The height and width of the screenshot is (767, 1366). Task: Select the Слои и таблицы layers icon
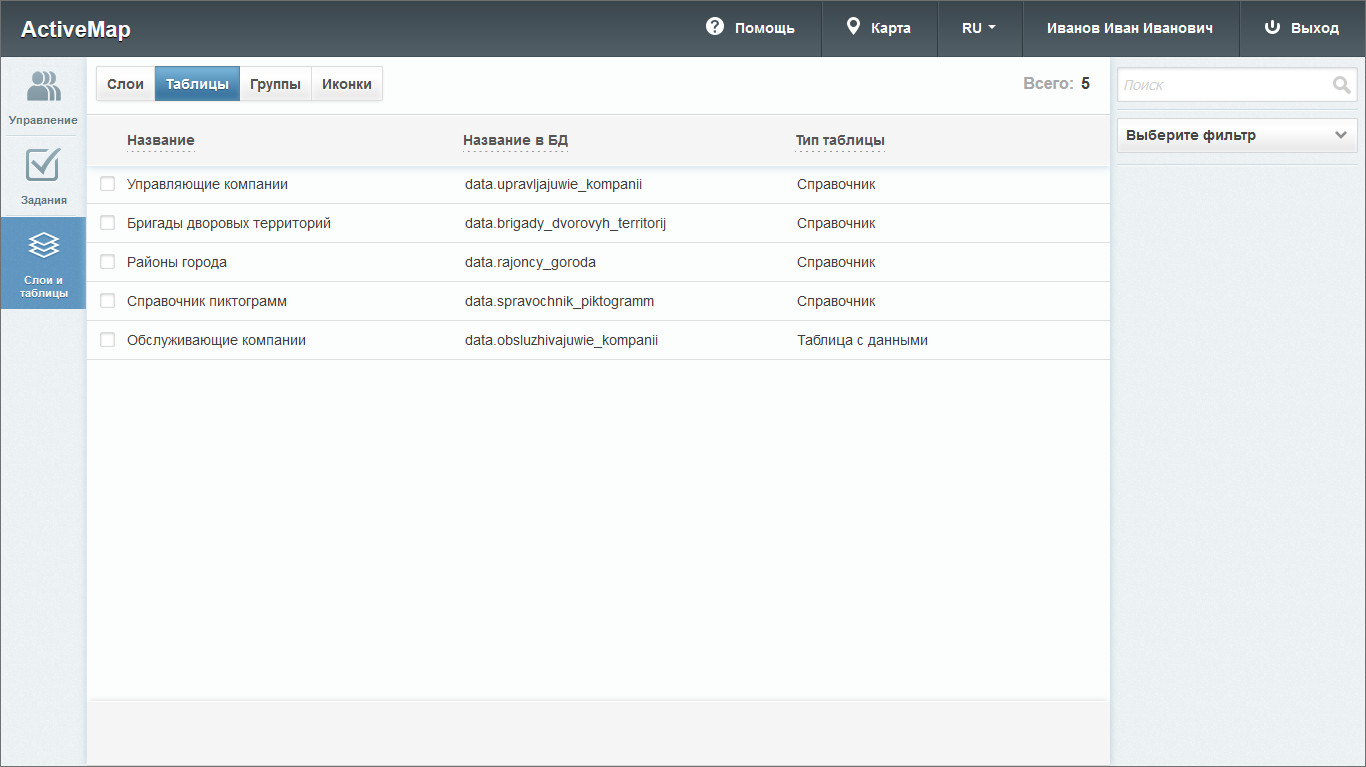43,245
